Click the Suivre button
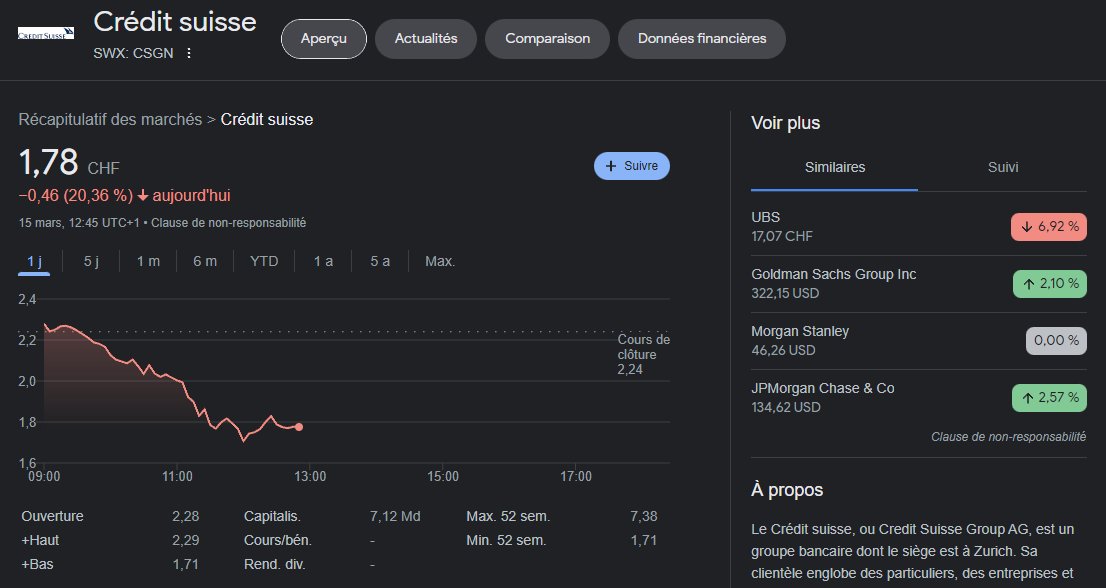 632,166
